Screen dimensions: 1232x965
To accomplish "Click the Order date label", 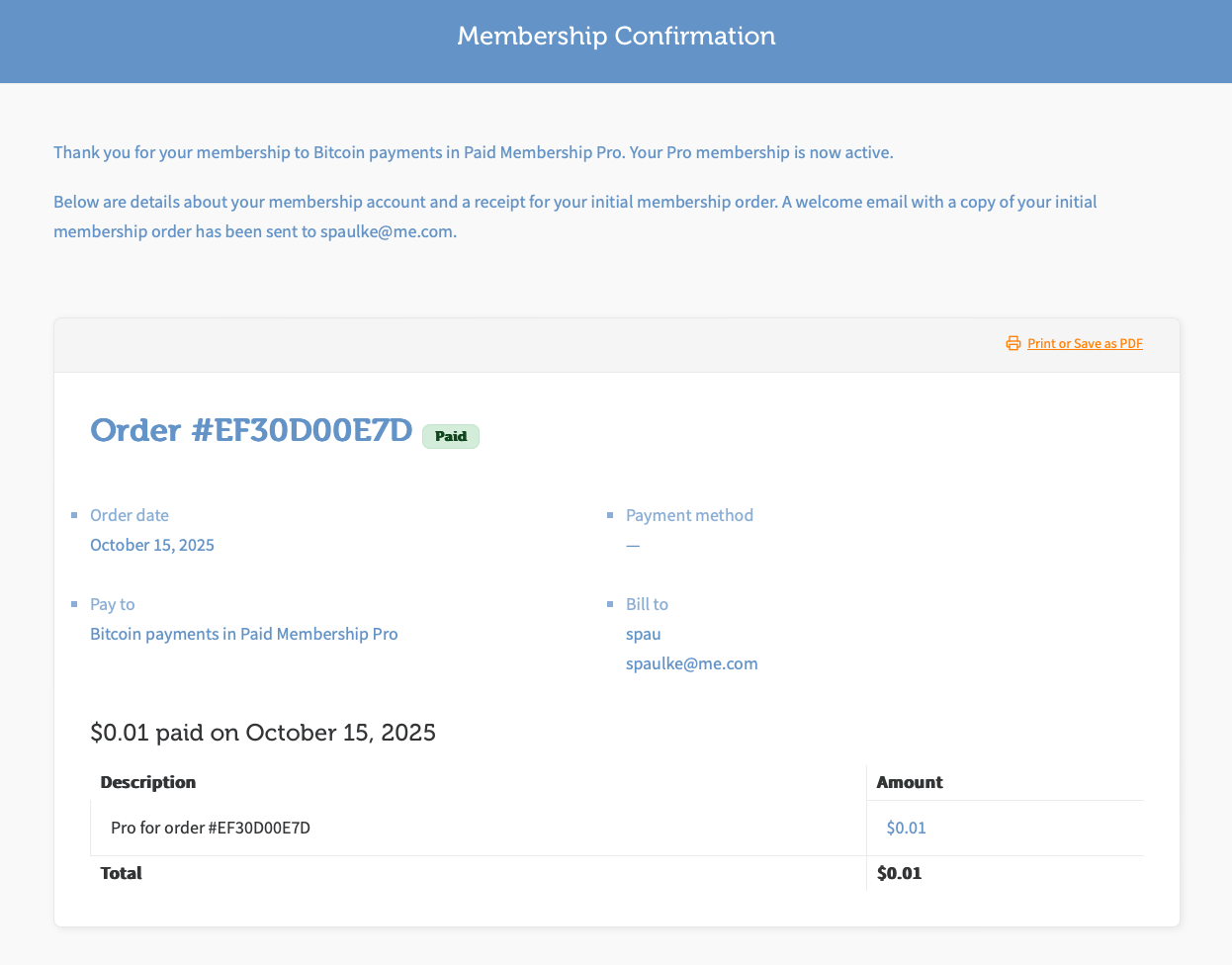I will click(130, 515).
